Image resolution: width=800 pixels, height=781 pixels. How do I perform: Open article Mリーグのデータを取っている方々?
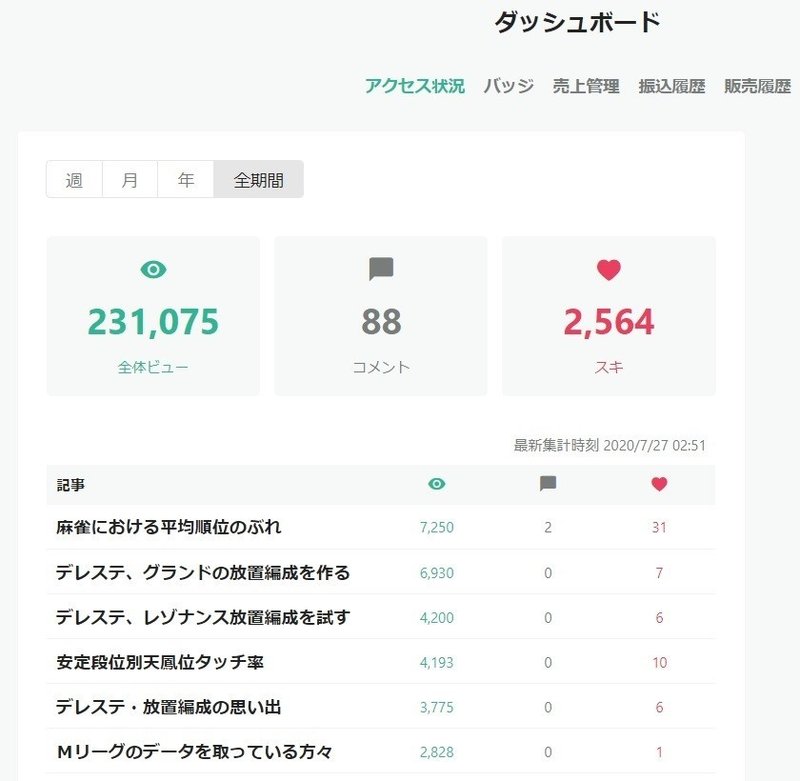[x=194, y=752]
